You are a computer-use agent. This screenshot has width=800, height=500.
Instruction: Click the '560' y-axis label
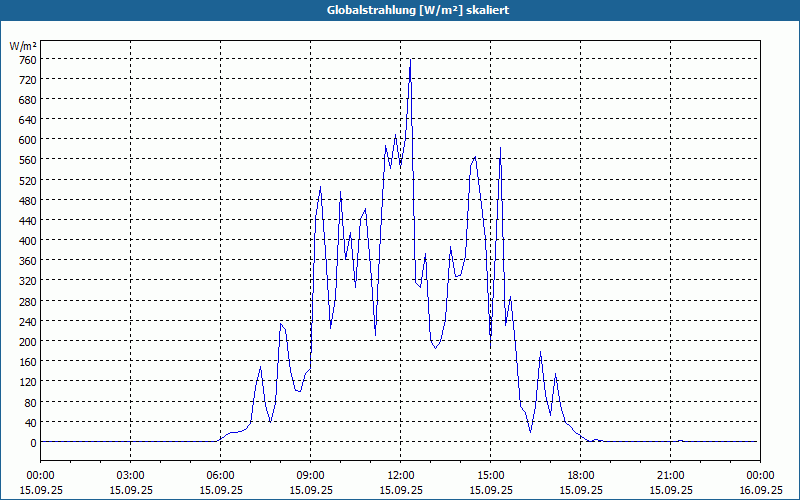click(x=28, y=161)
